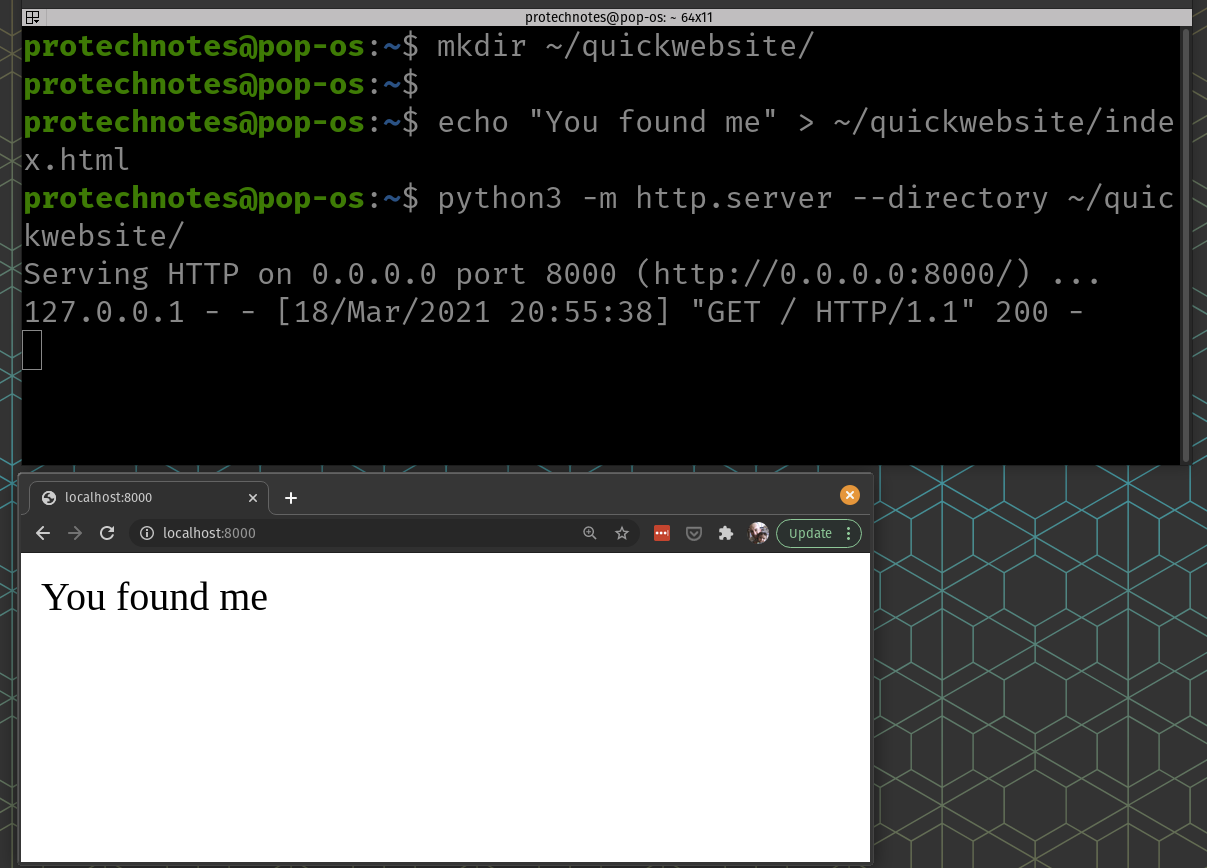
Task: View site information icon in address bar
Action: coord(146,533)
